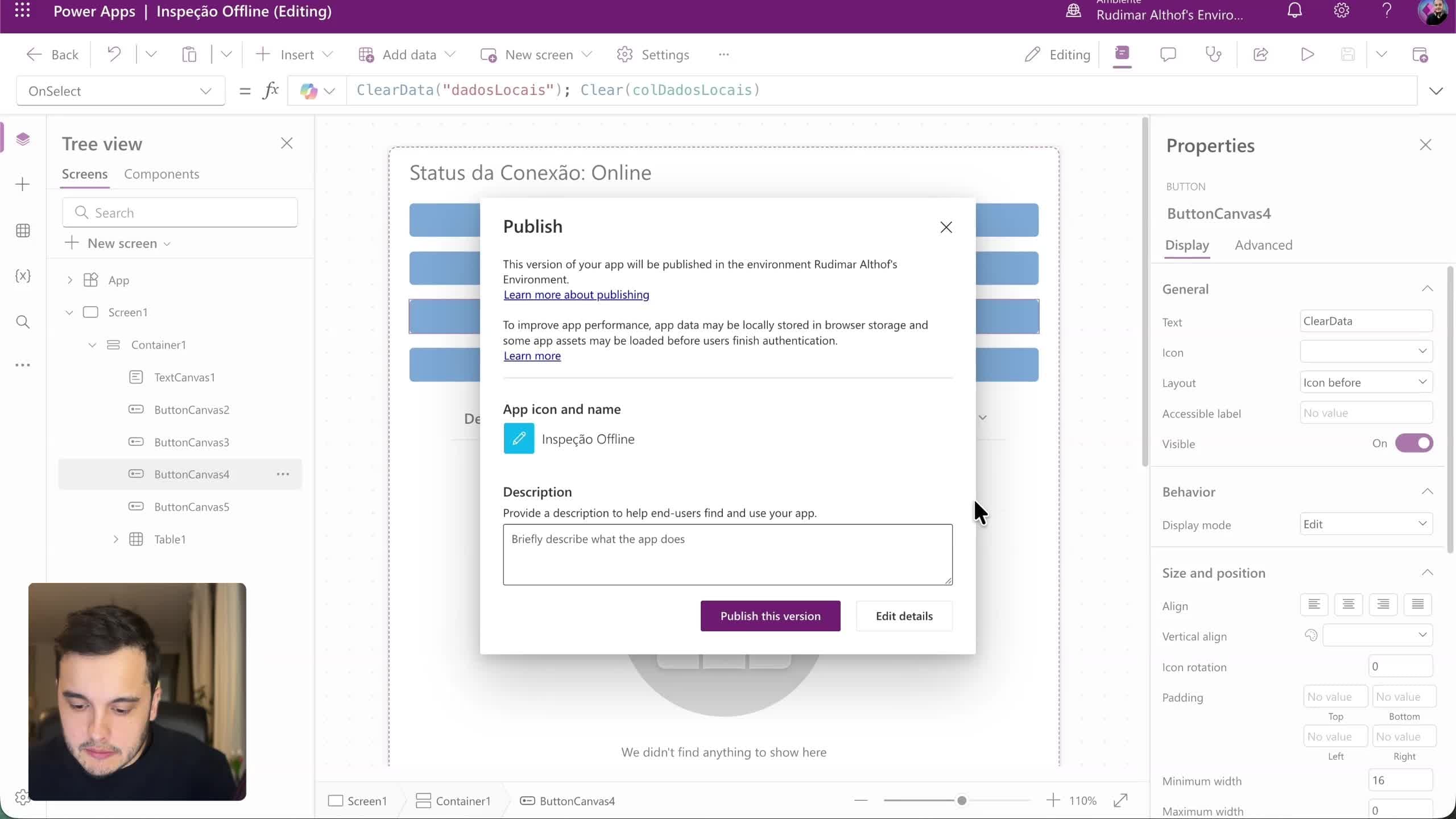Click Publish this version
Image resolution: width=1456 pixels, height=819 pixels.
770,616
